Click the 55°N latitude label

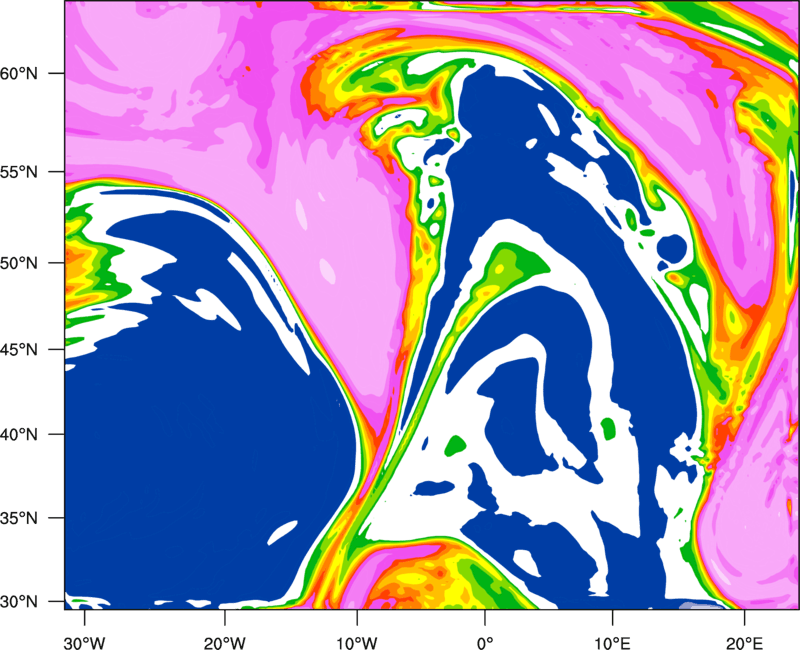pyautogui.click(x=19, y=172)
